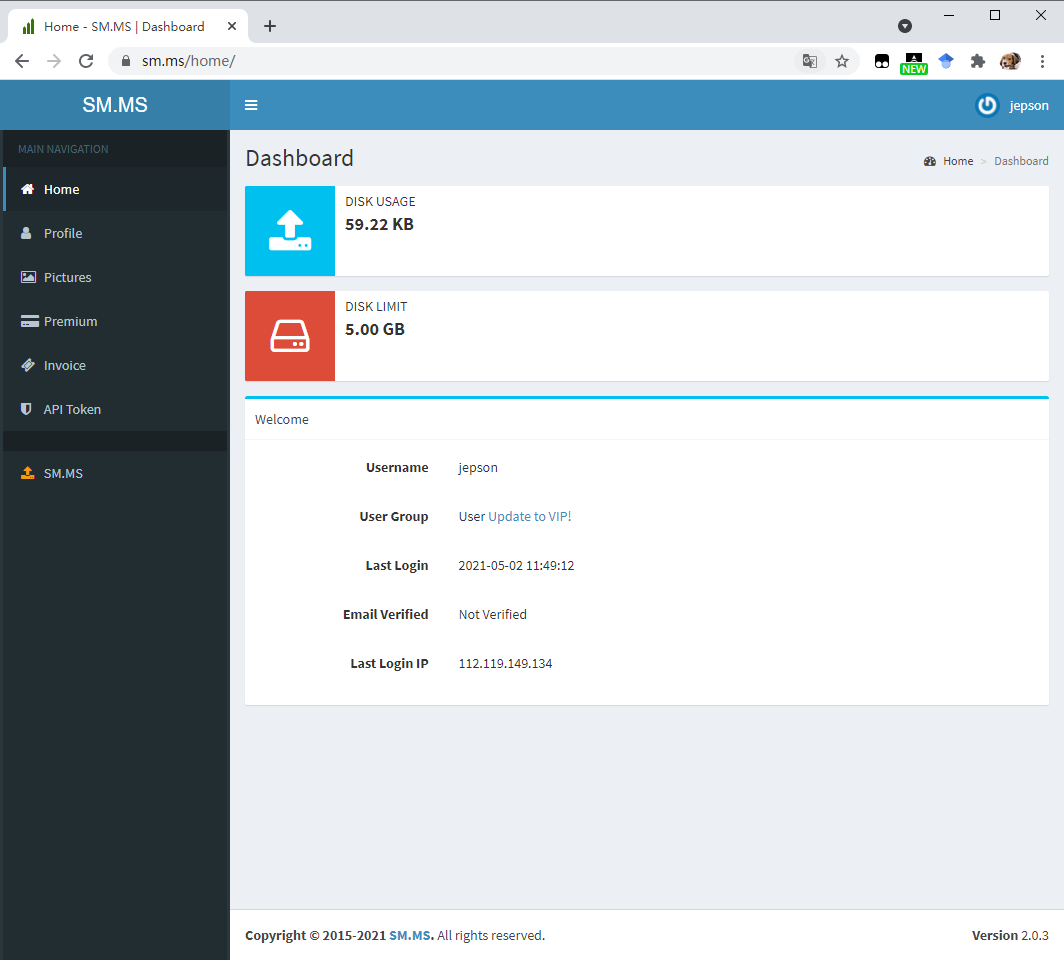The height and width of the screenshot is (960, 1064).
Task: Click the Google Translate icon in address bar
Action: (810, 61)
